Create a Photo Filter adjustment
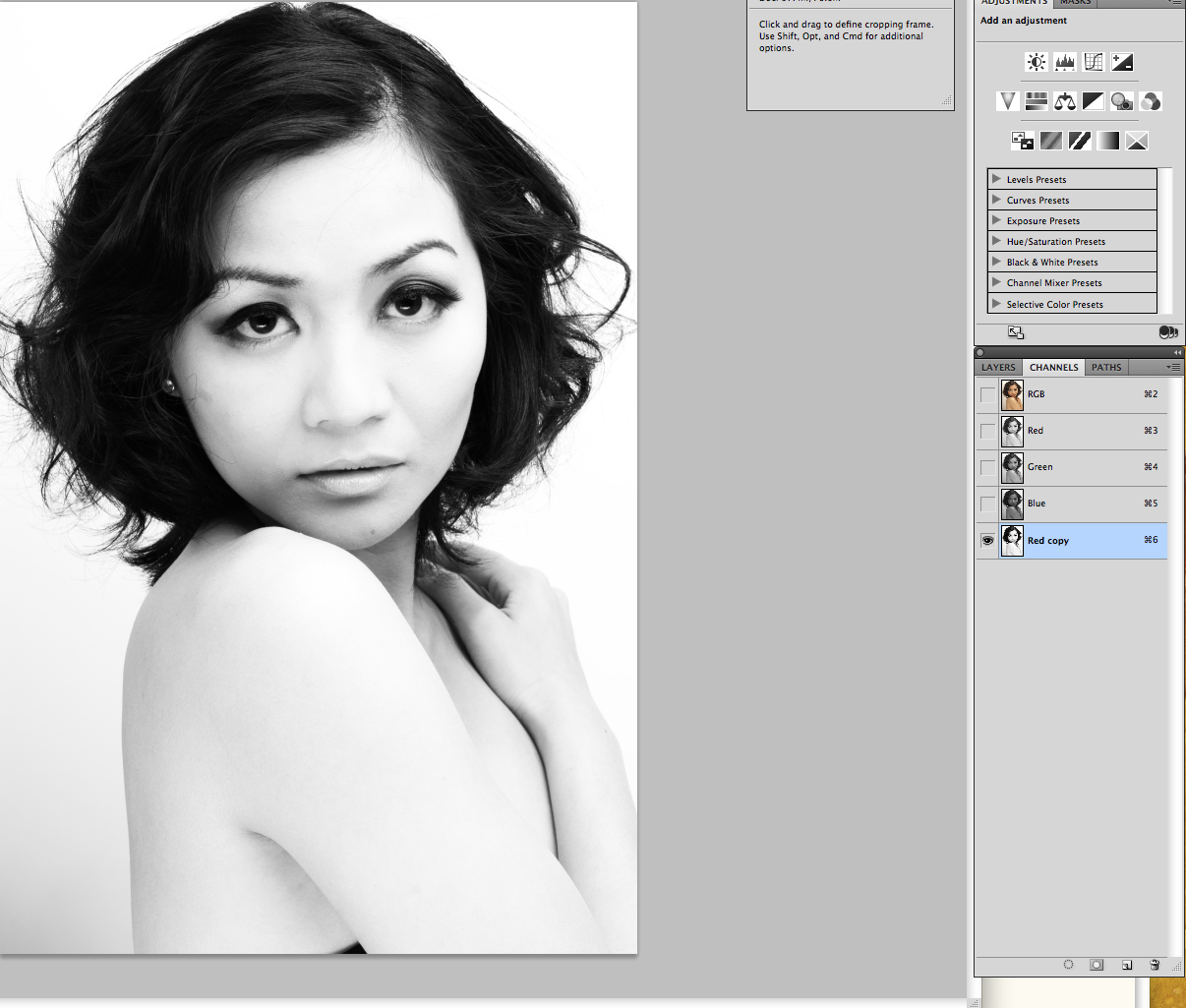 pyautogui.click(x=1122, y=101)
